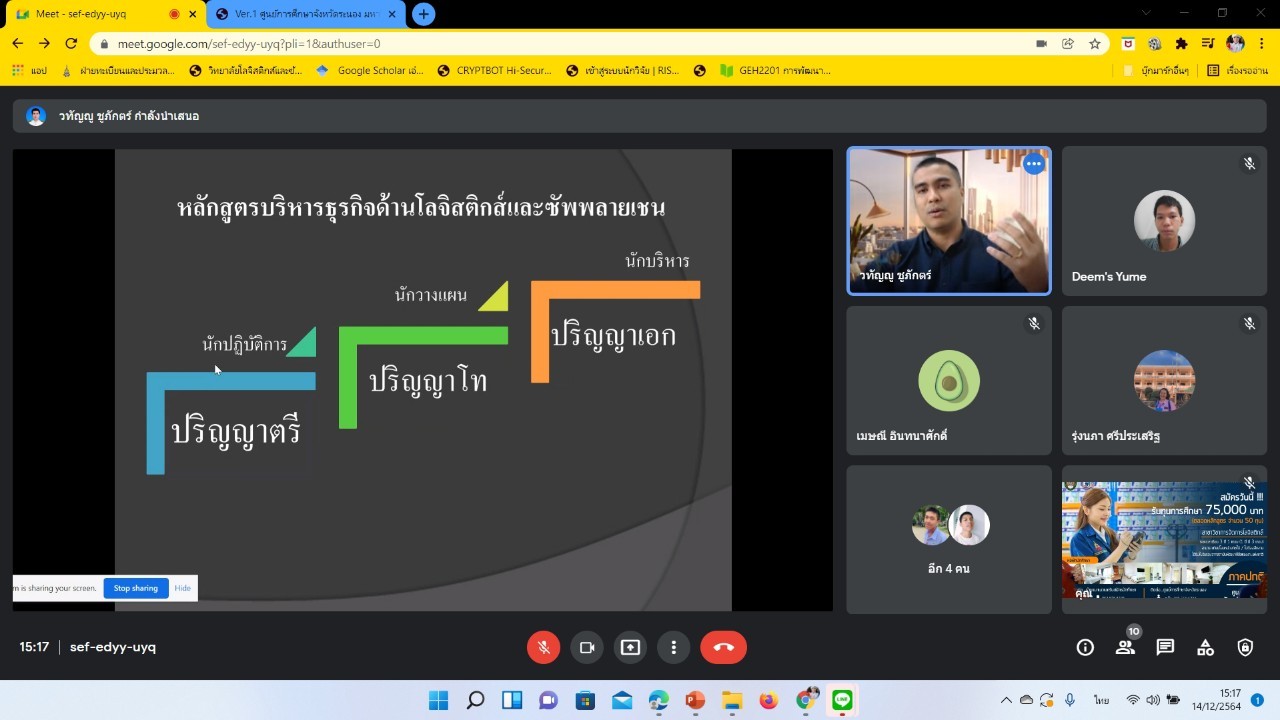Open a new browser tab

click(424, 14)
